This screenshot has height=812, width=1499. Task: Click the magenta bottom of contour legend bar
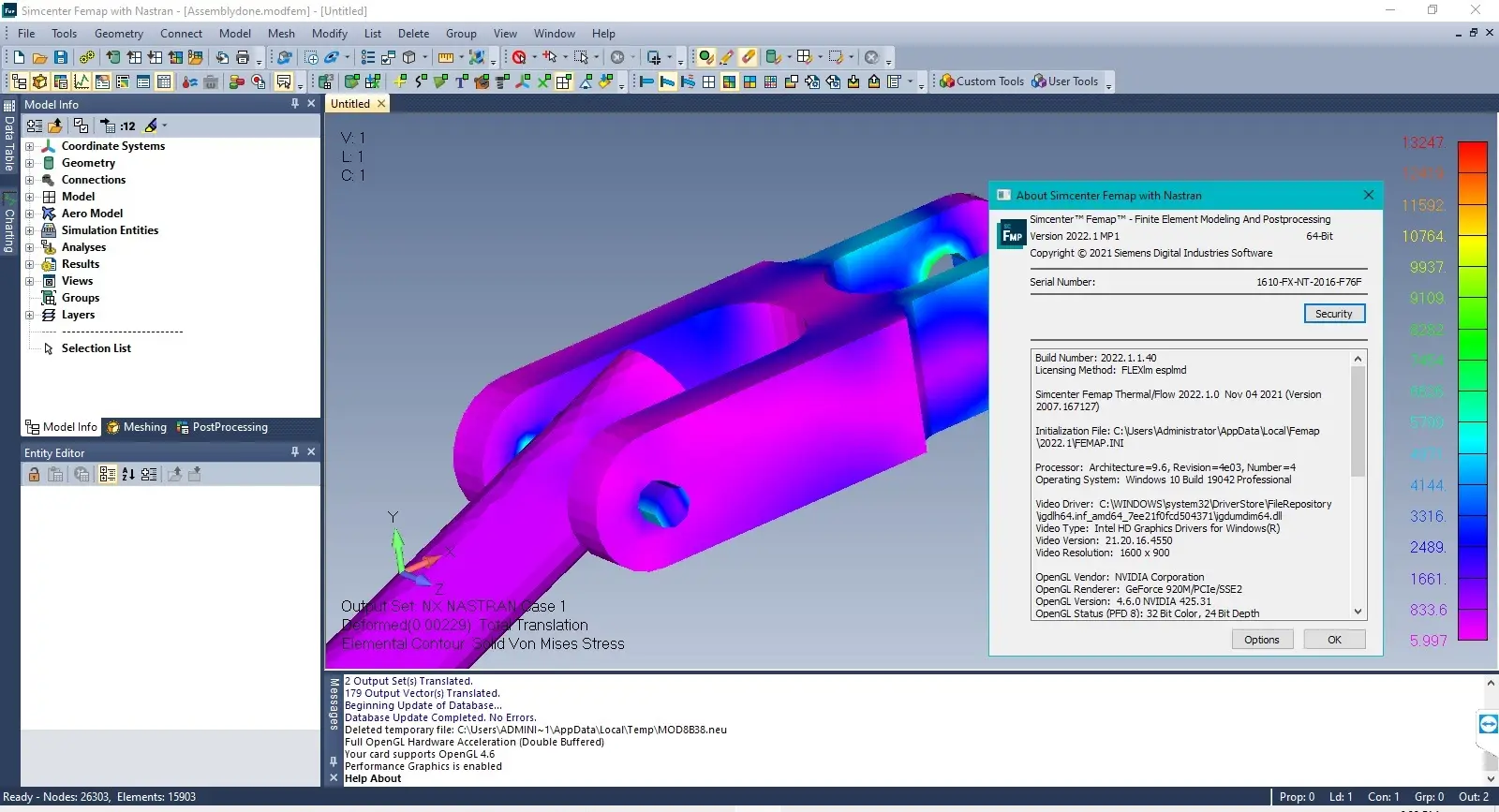pos(1473,627)
